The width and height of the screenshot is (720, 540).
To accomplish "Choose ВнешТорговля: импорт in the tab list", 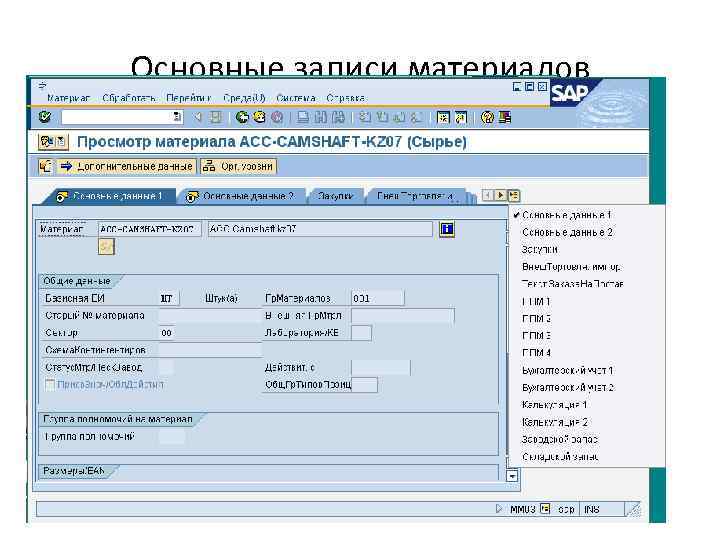I will 571,267.
